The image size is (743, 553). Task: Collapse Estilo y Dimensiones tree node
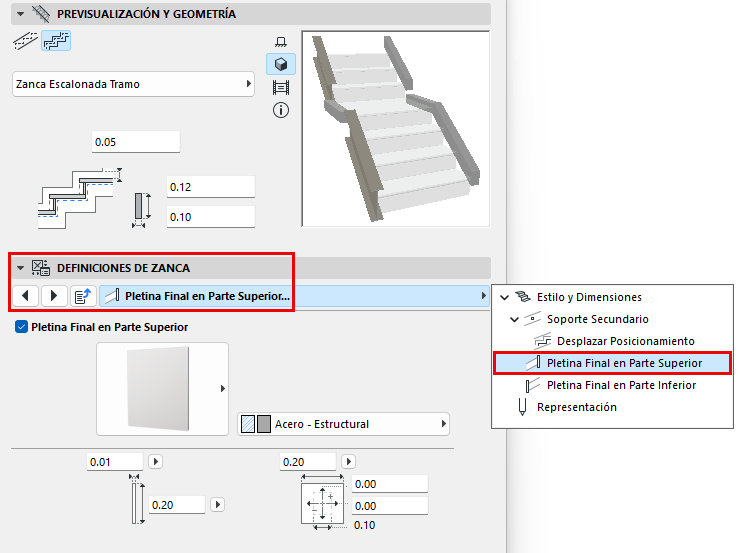pyautogui.click(x=505, y=298)
